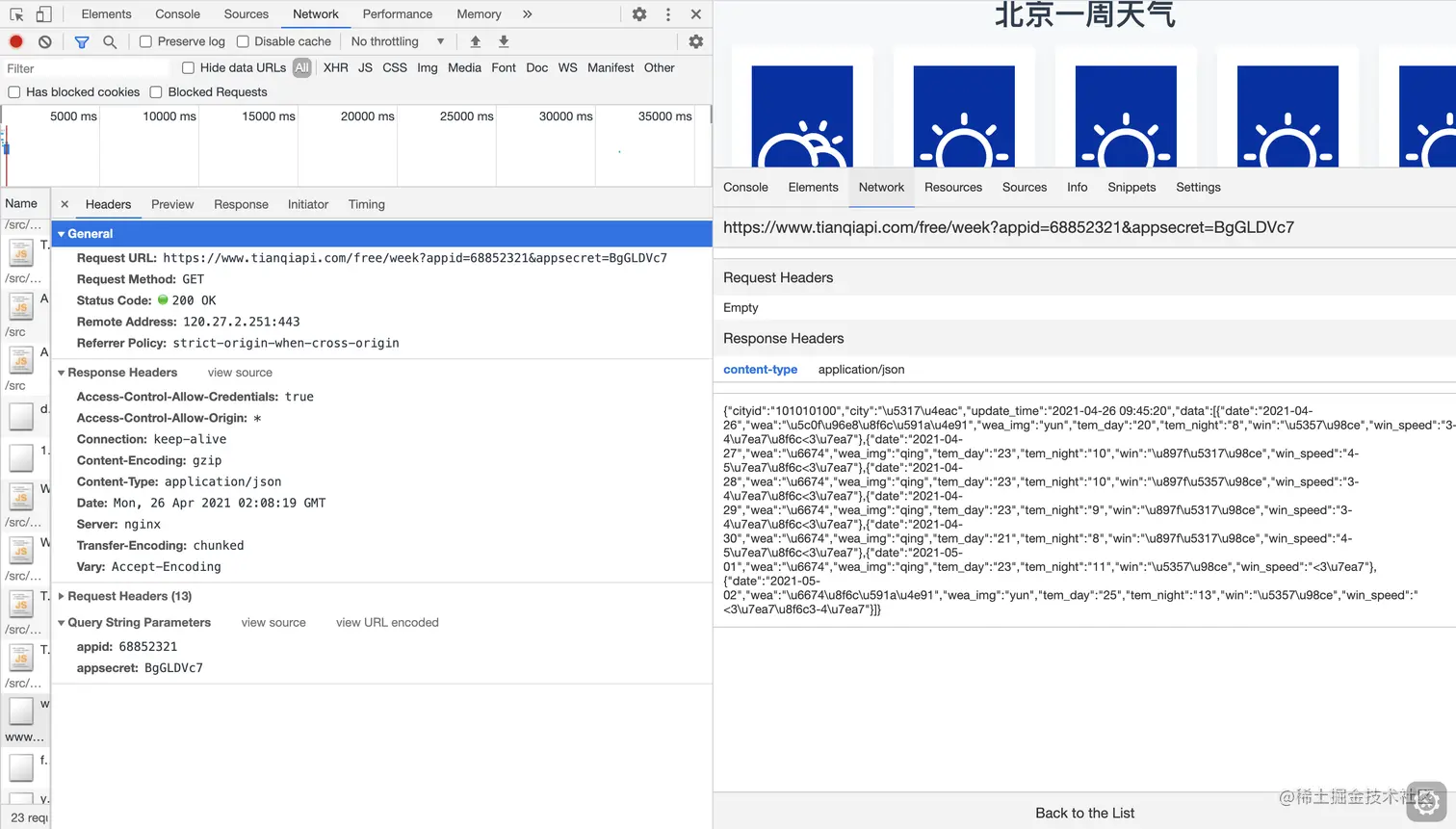The image size is (1456, 829).
Task: Filter requests by Other type
Action: (x=660, y=67)
